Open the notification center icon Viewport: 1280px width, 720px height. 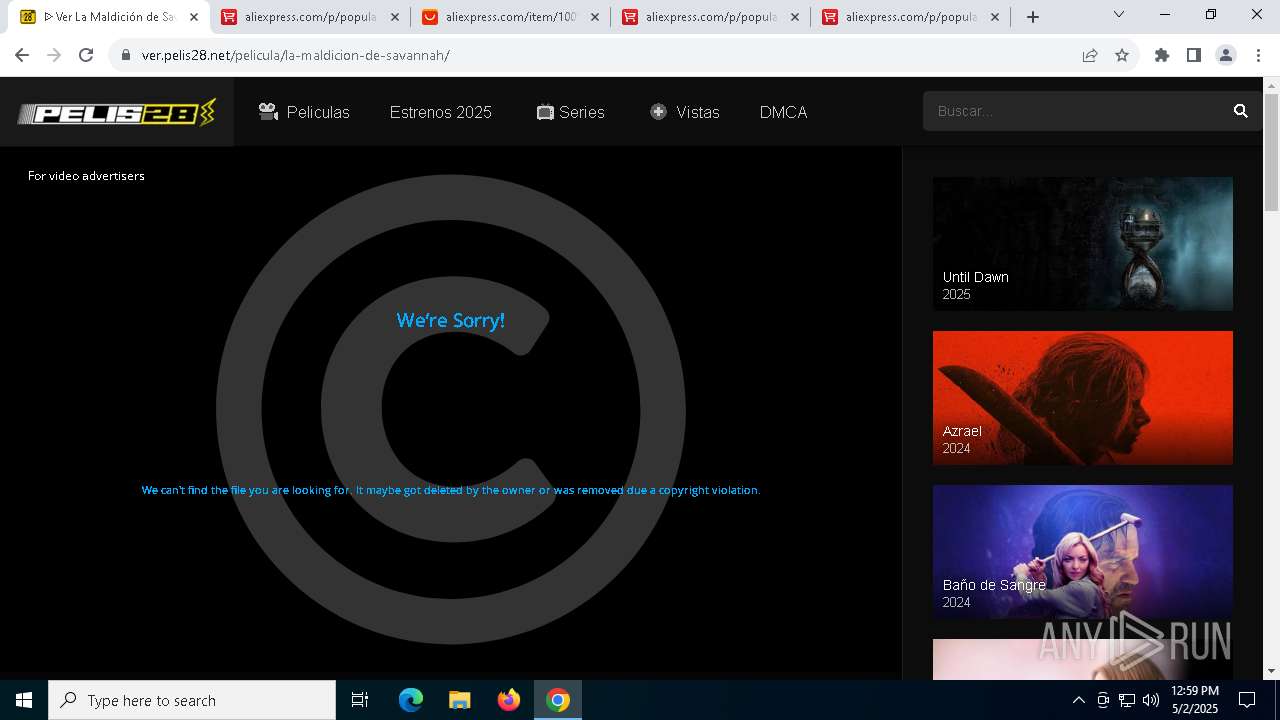click(x=1247, y=700)
